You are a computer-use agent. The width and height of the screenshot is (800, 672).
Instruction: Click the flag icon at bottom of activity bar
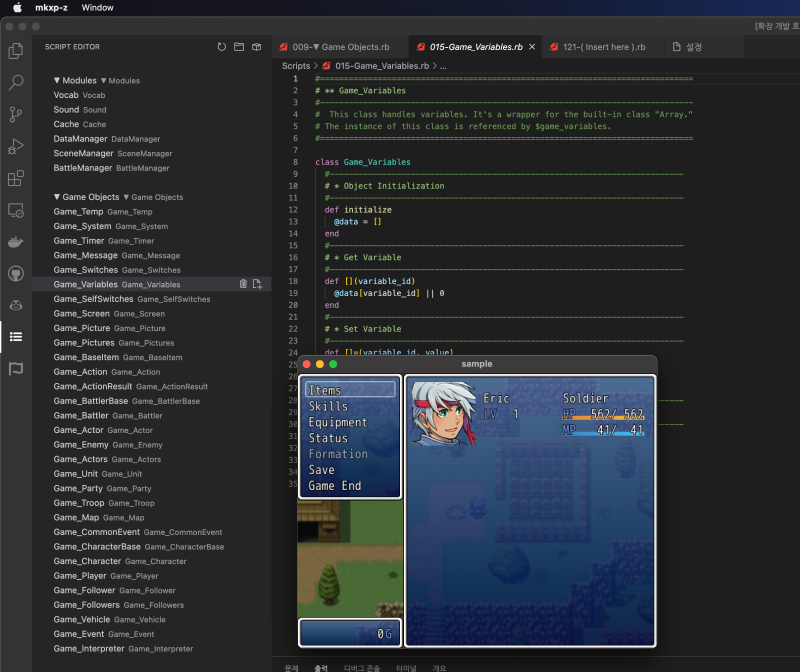(x=15, y=368)
